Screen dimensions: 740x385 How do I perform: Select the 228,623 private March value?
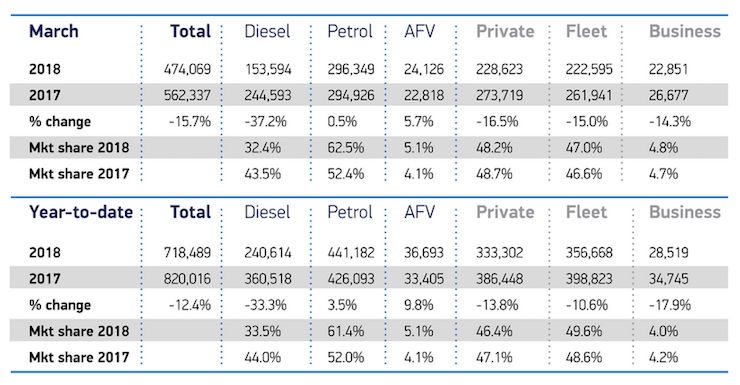tap(499, 69)
